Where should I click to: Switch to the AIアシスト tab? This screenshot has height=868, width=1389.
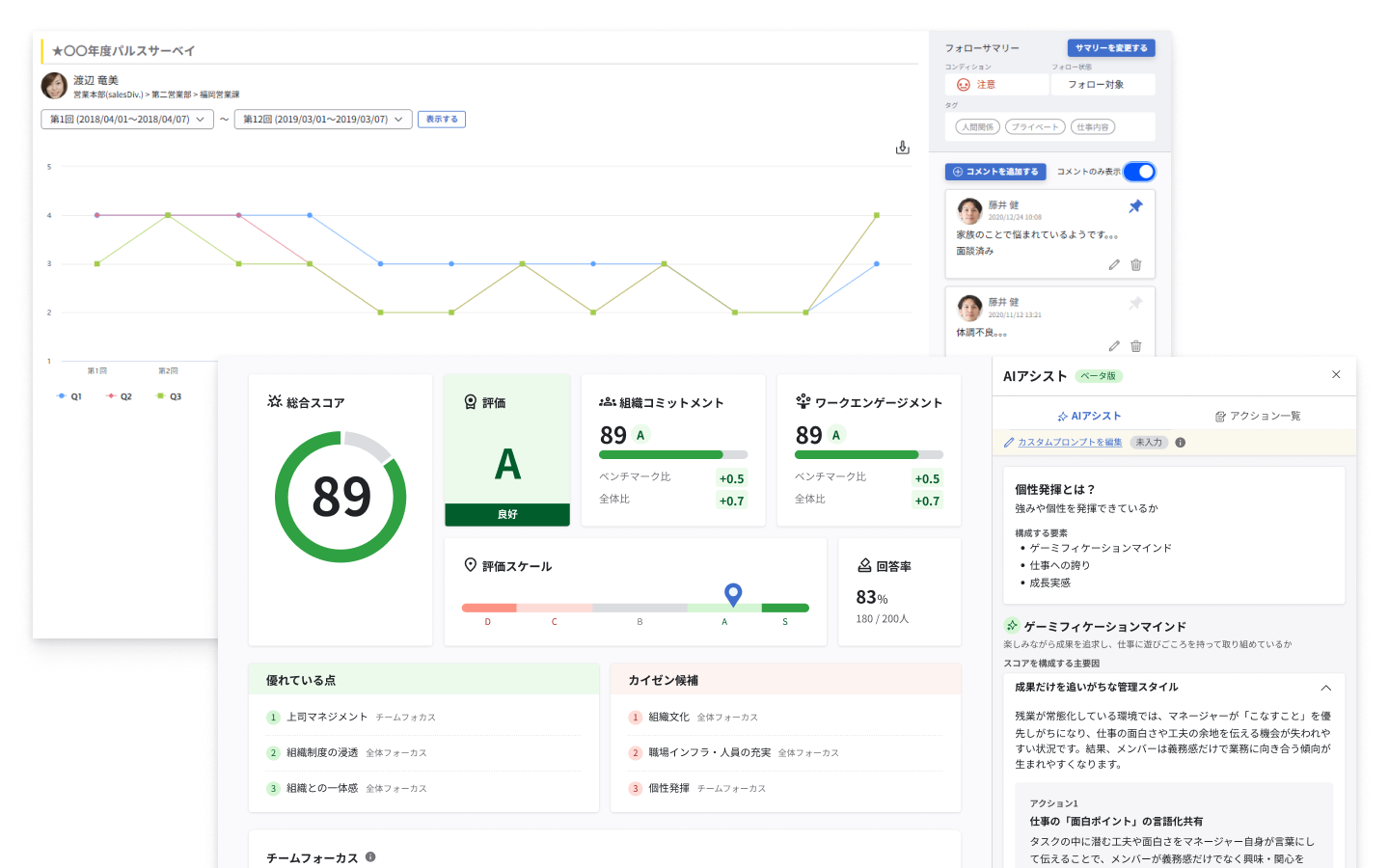tap(1089, 416)
